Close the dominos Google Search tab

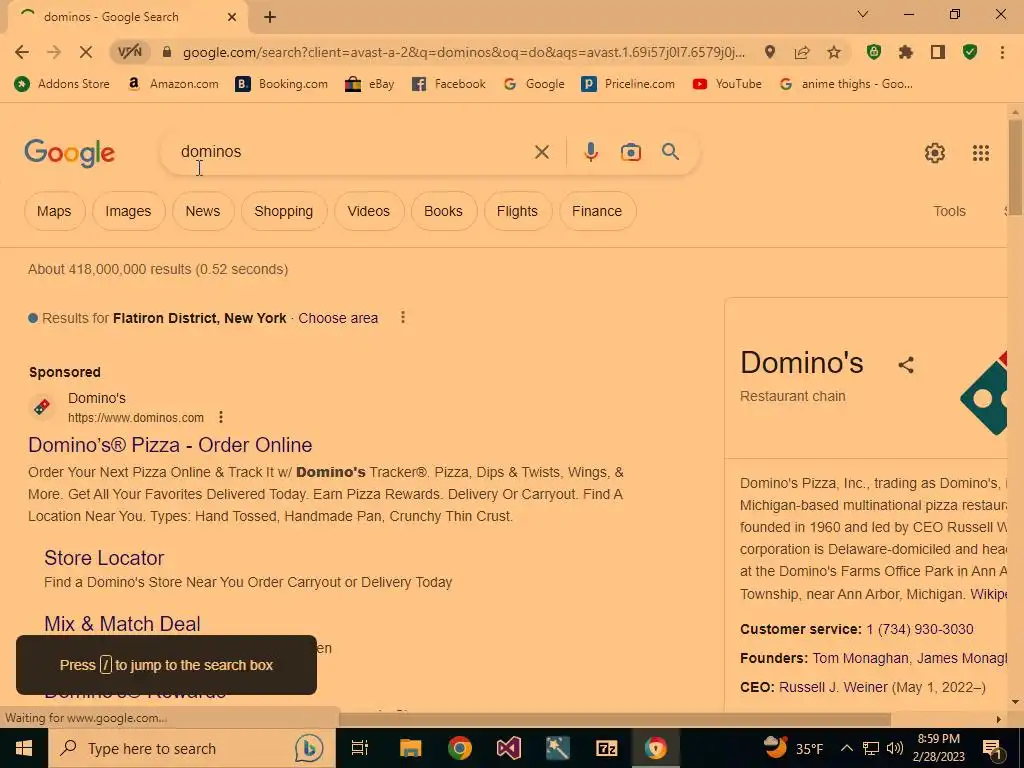(232, 17)
